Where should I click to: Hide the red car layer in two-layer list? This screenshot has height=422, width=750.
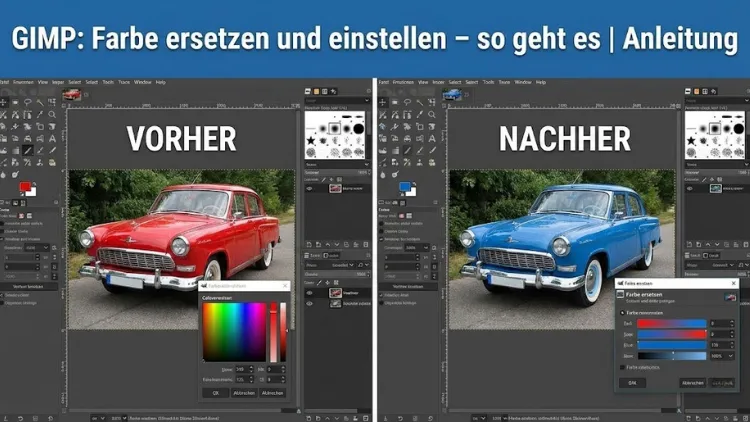pos(309,293)
